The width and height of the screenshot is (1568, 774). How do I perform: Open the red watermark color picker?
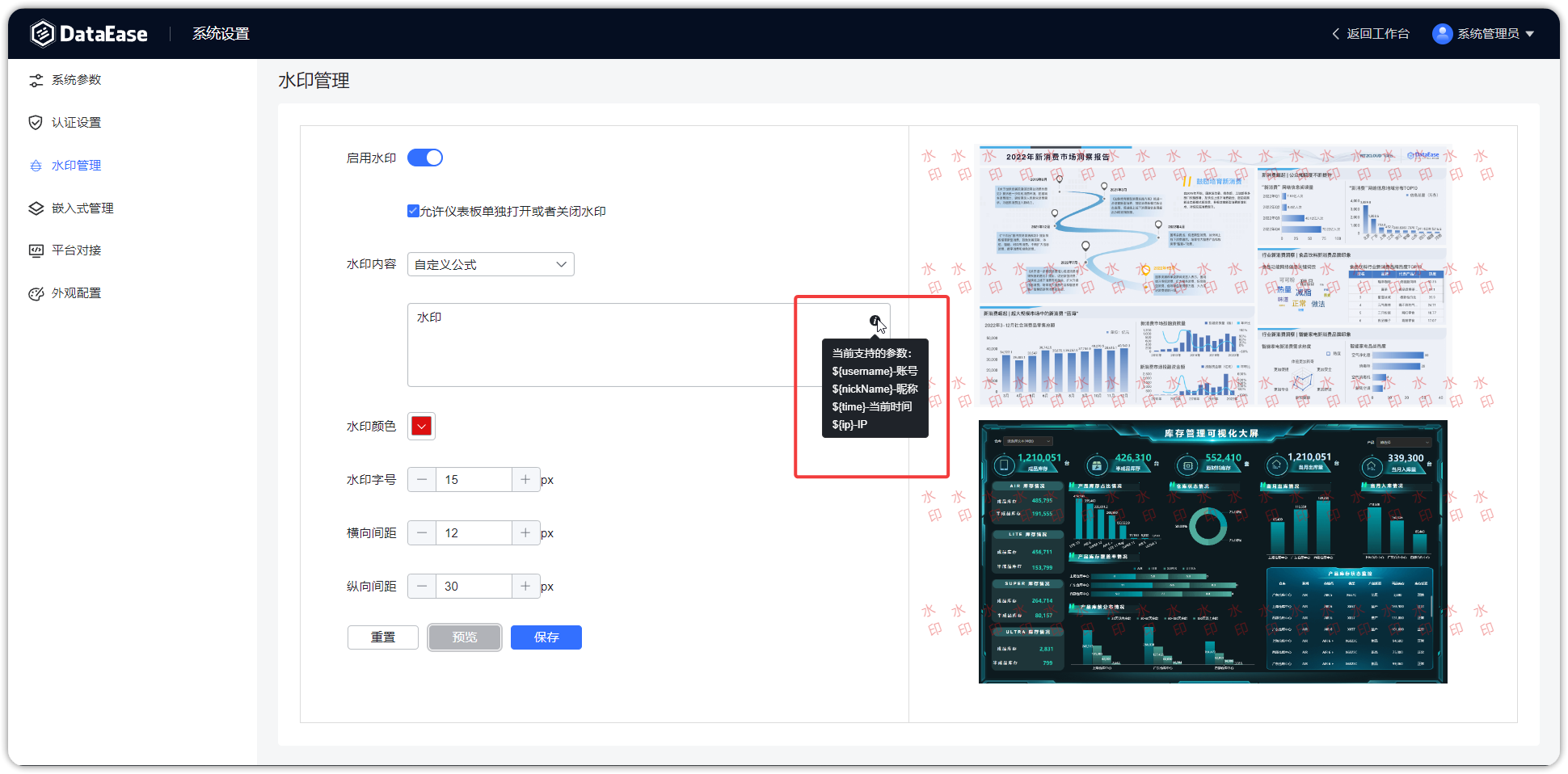click(x=421, y=426)
